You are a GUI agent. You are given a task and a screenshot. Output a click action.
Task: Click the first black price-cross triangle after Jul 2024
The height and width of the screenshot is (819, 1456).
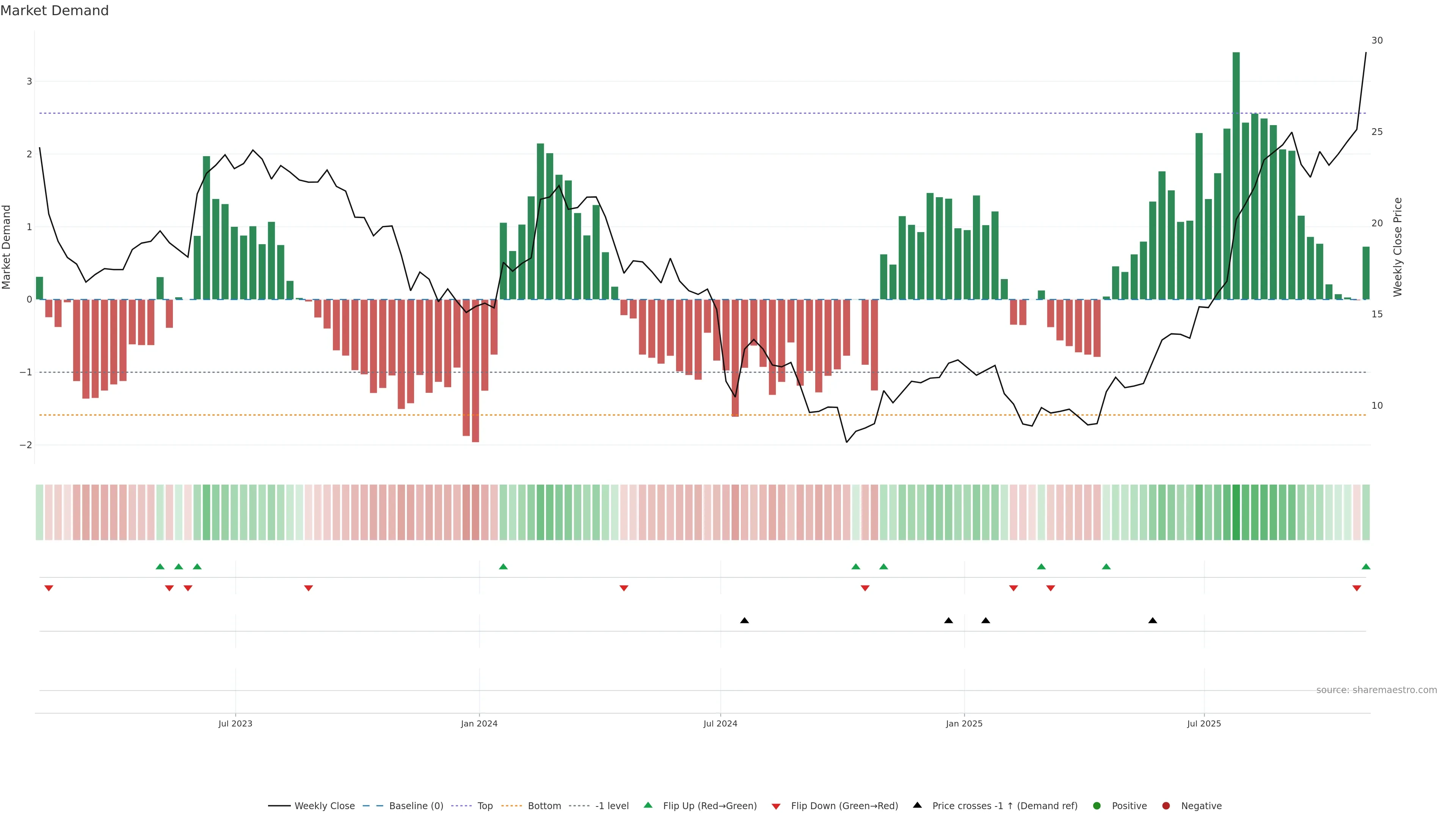744,621
